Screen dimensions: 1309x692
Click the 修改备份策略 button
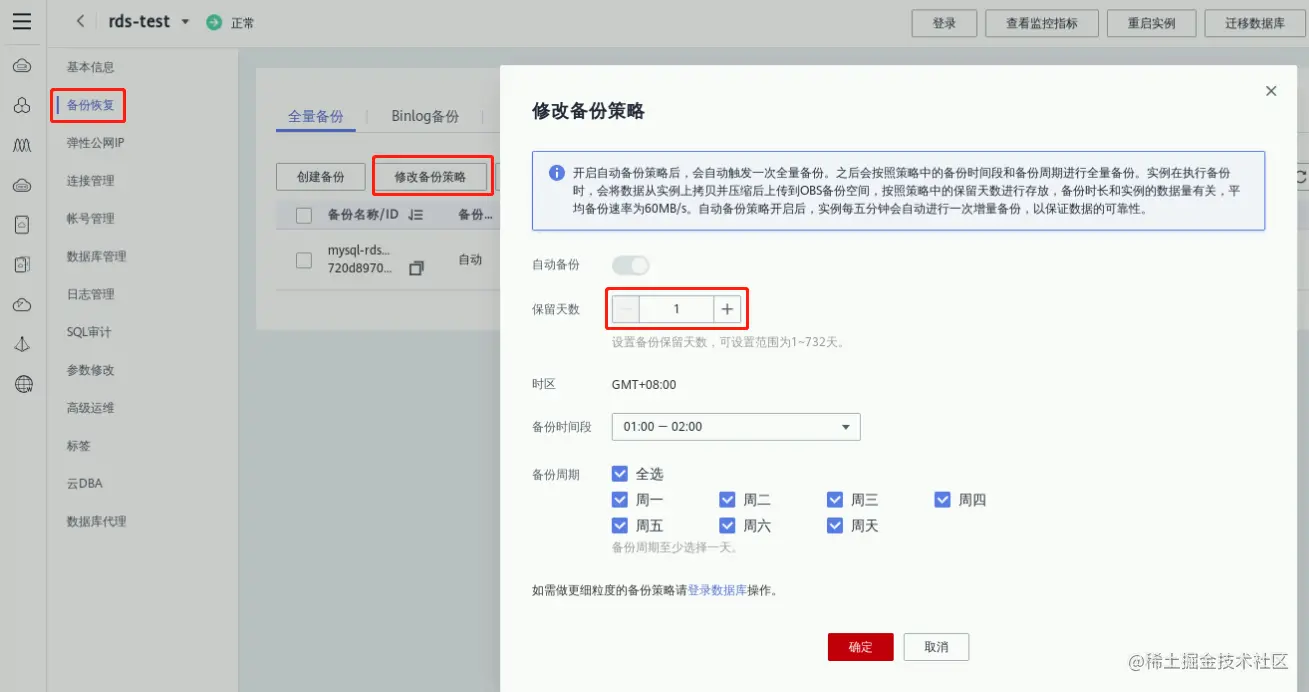(x=430, y=177)
